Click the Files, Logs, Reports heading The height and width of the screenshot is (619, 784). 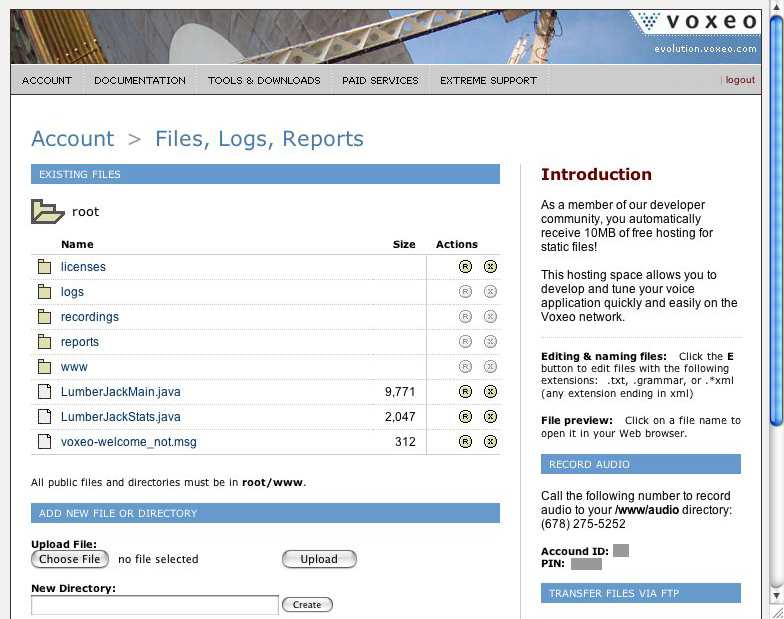click(x=259, y=138)
